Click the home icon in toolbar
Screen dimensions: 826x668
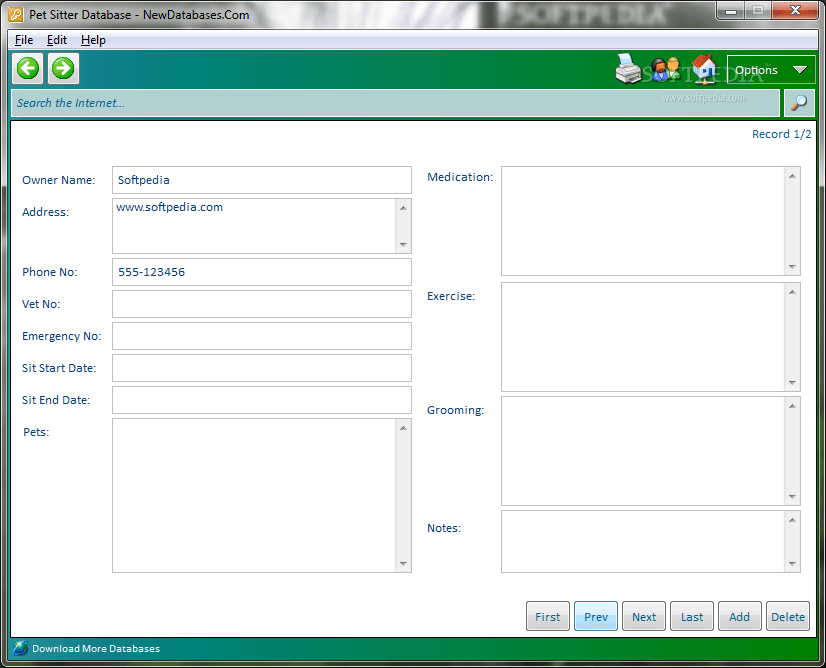pyautogui.click(x=702, y=69)
